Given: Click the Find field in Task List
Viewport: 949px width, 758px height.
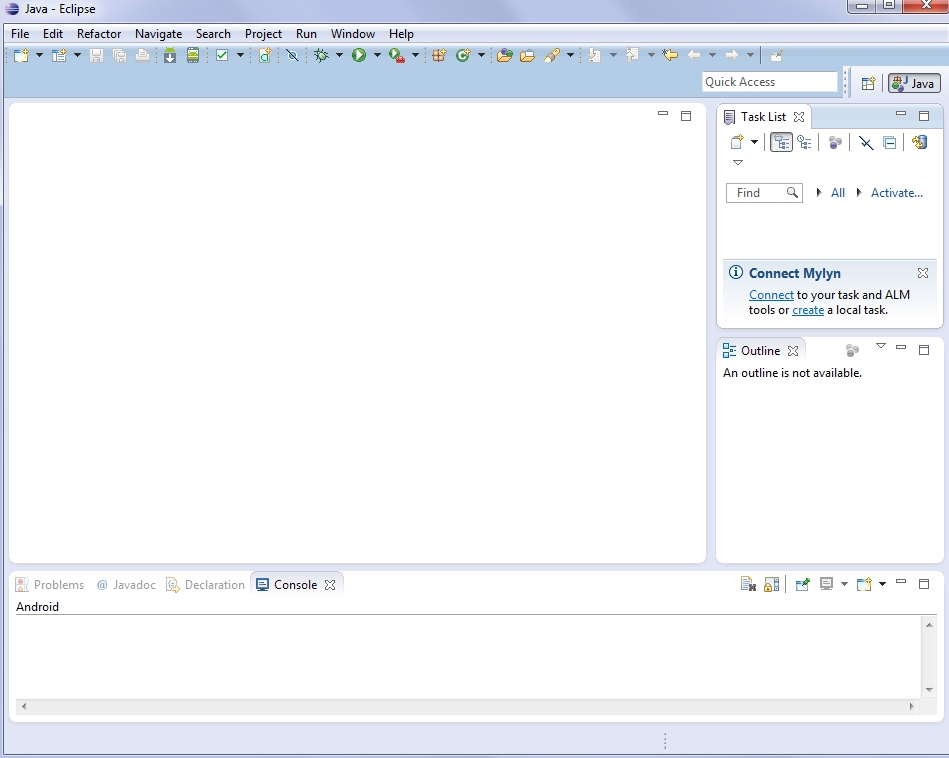Looking at the screenshot, I should click(764, 193).
